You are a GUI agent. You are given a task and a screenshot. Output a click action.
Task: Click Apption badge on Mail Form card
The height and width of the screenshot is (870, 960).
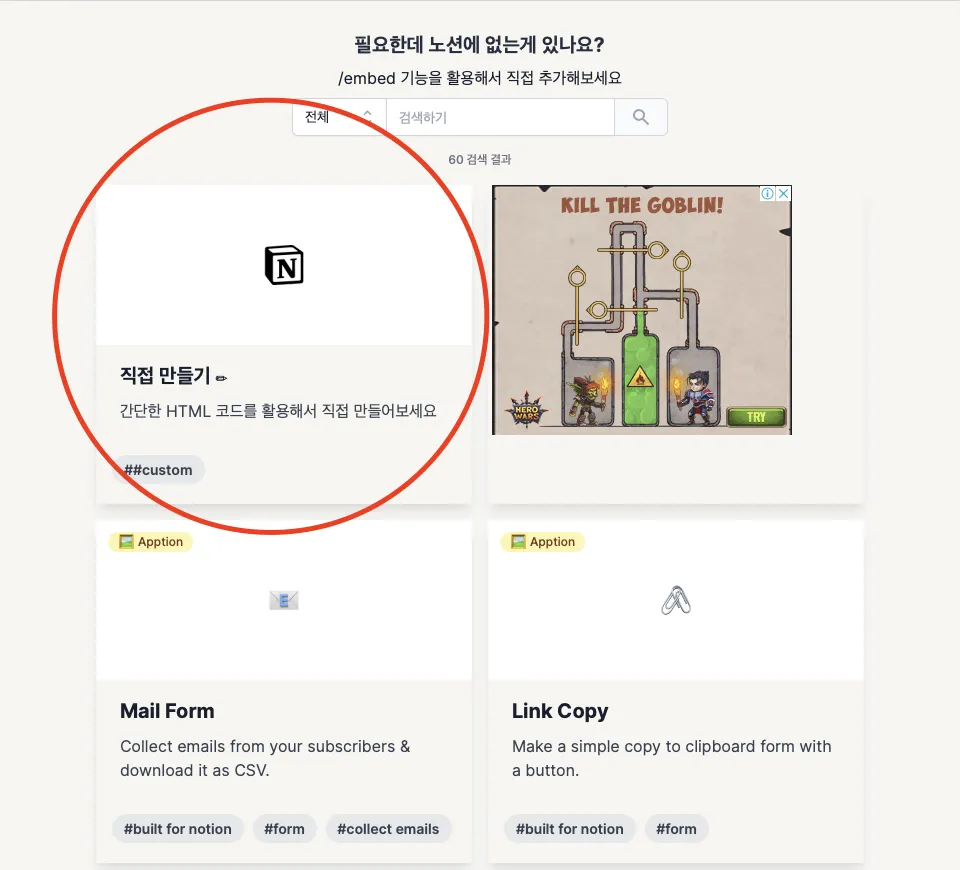point(151,542)
